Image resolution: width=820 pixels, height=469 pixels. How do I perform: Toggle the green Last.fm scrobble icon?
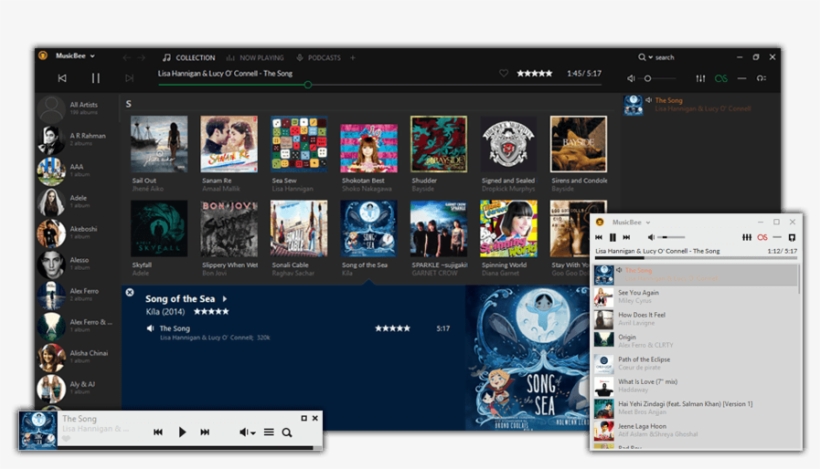721,78
